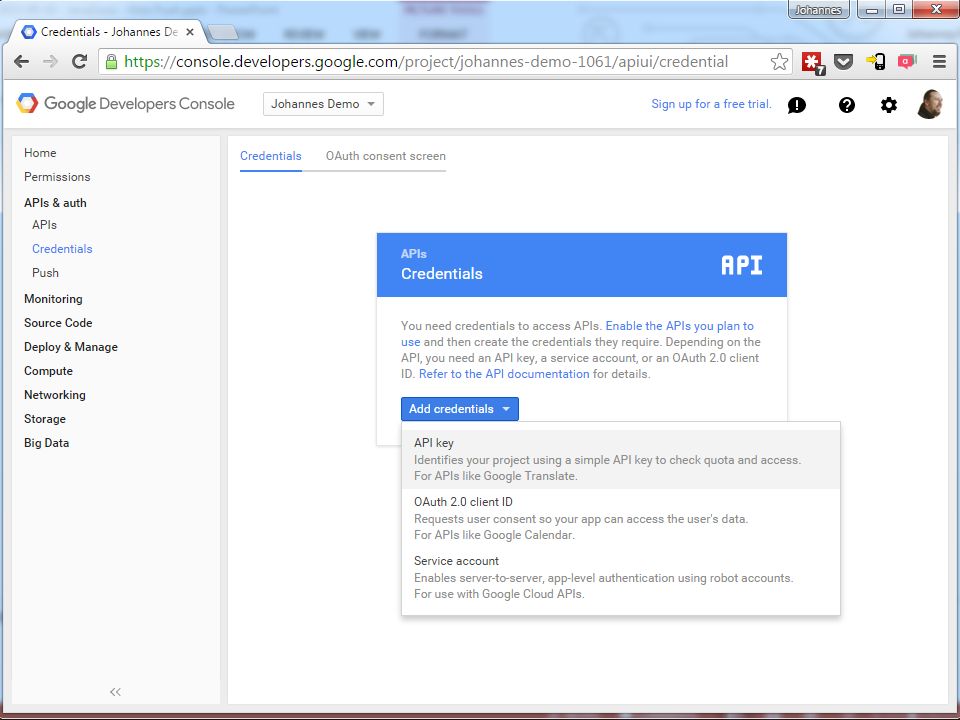Expand the Compute section
960x720 pixels.
48,371
